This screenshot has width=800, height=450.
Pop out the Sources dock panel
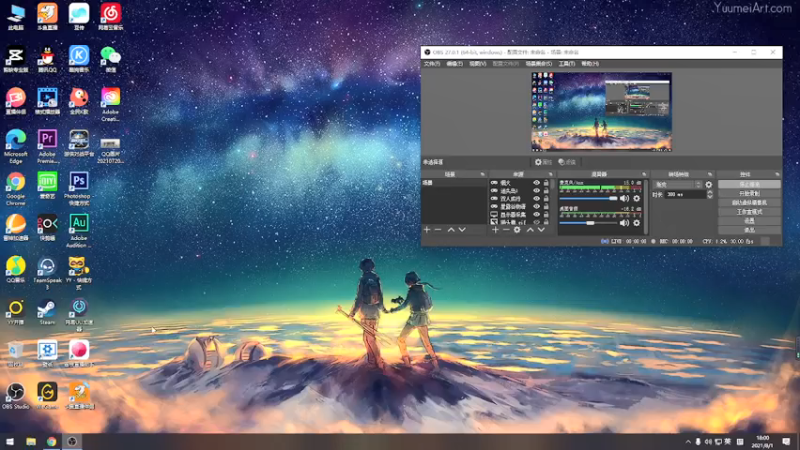pyautogui.click(x=551, y=174)
